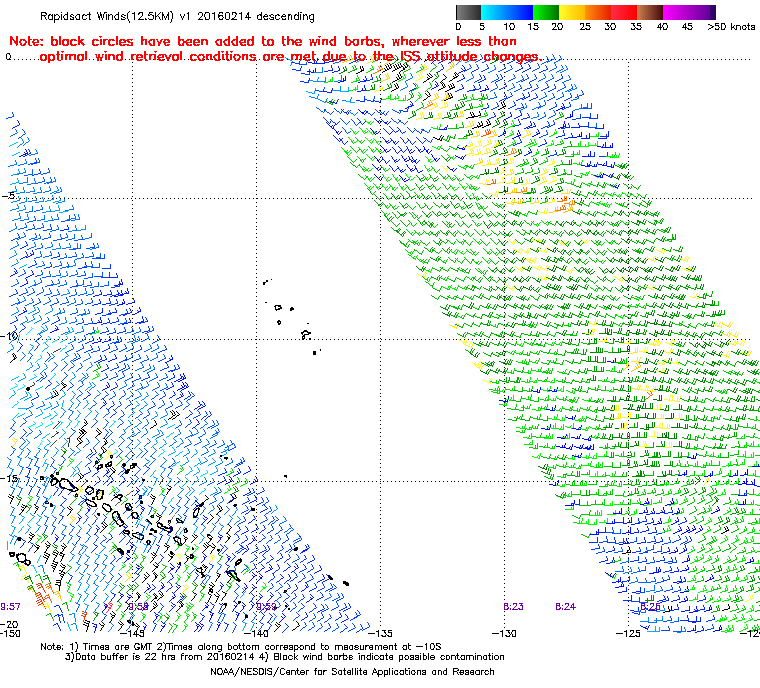
Task: Click the yellow 20-25 knots legend color
Action: (572, 12)
